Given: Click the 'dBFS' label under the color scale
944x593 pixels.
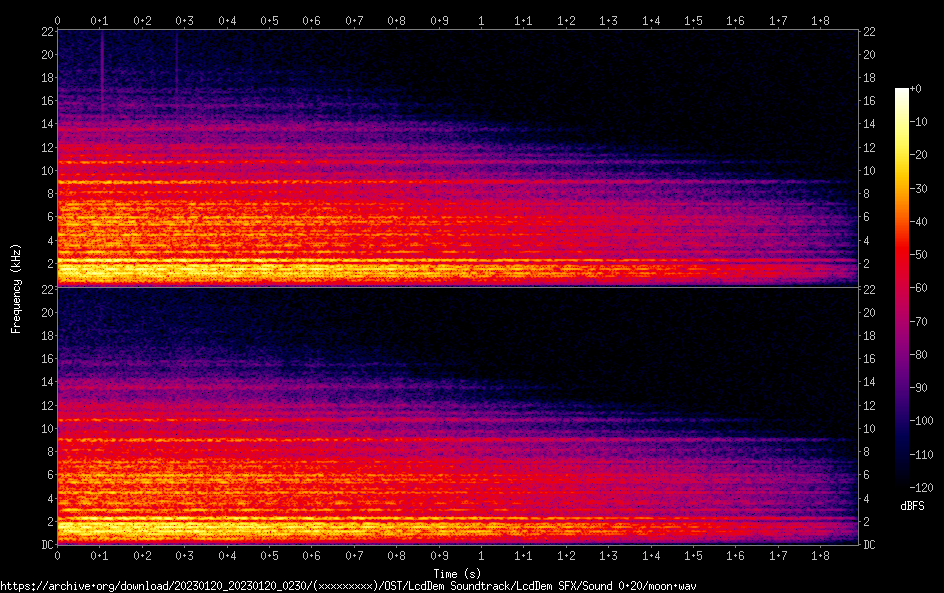Looking at the screenshot, I should tap(911, 507).
